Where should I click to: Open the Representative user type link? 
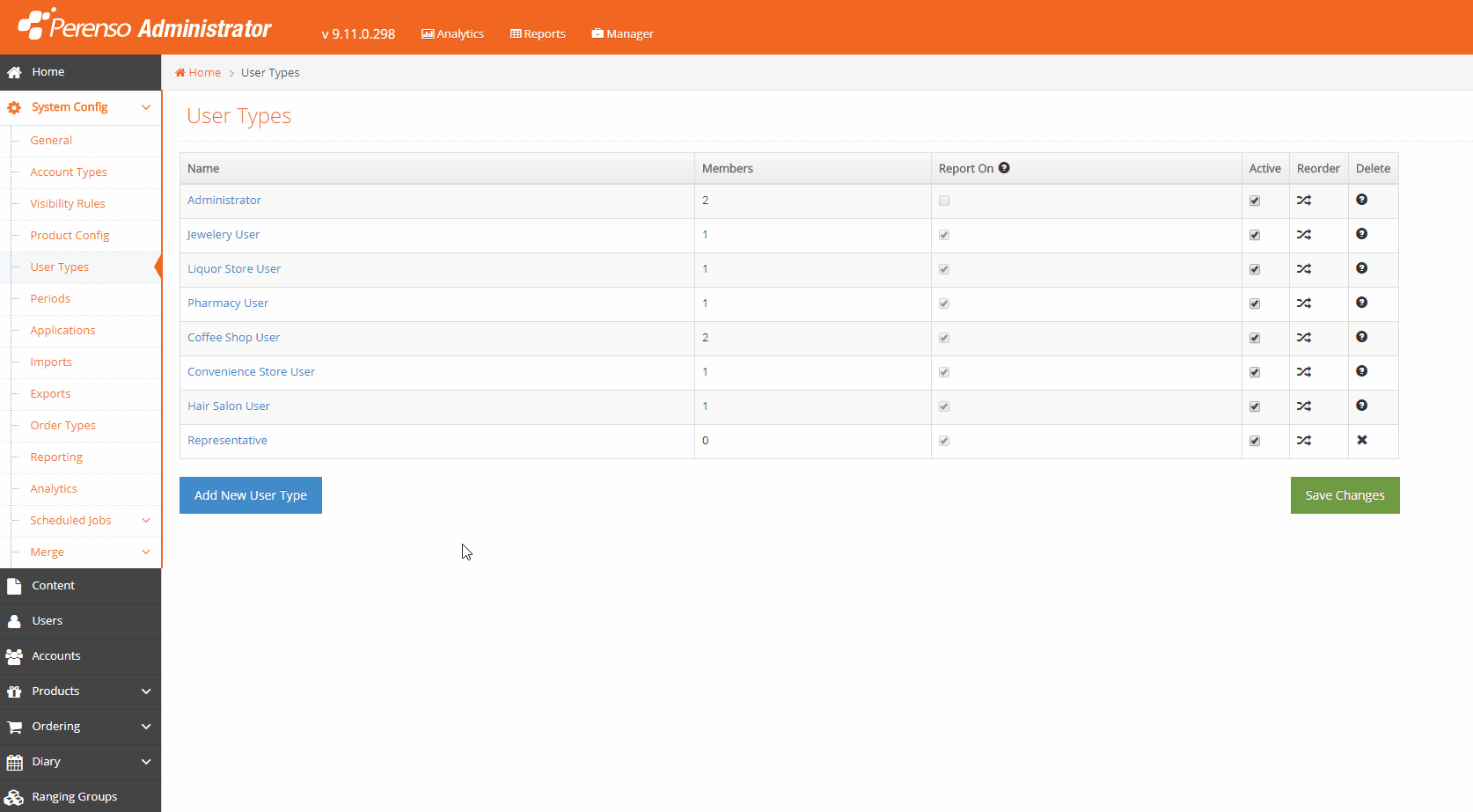[x=227, y=441]
